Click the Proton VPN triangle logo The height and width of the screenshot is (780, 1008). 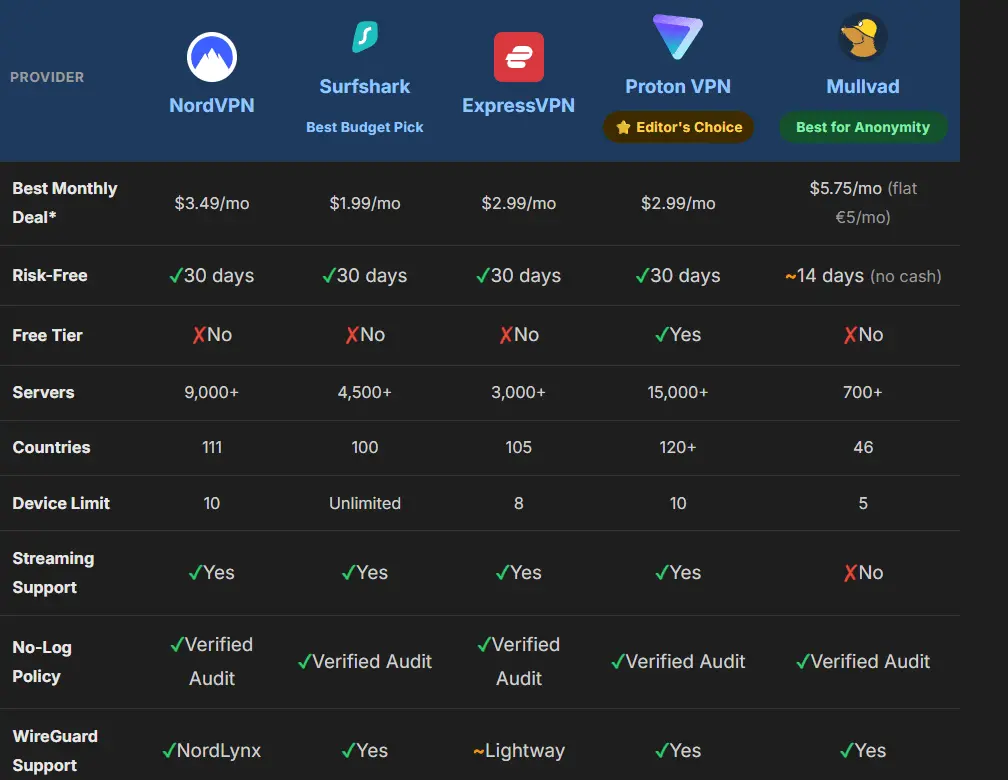[678, 37]
